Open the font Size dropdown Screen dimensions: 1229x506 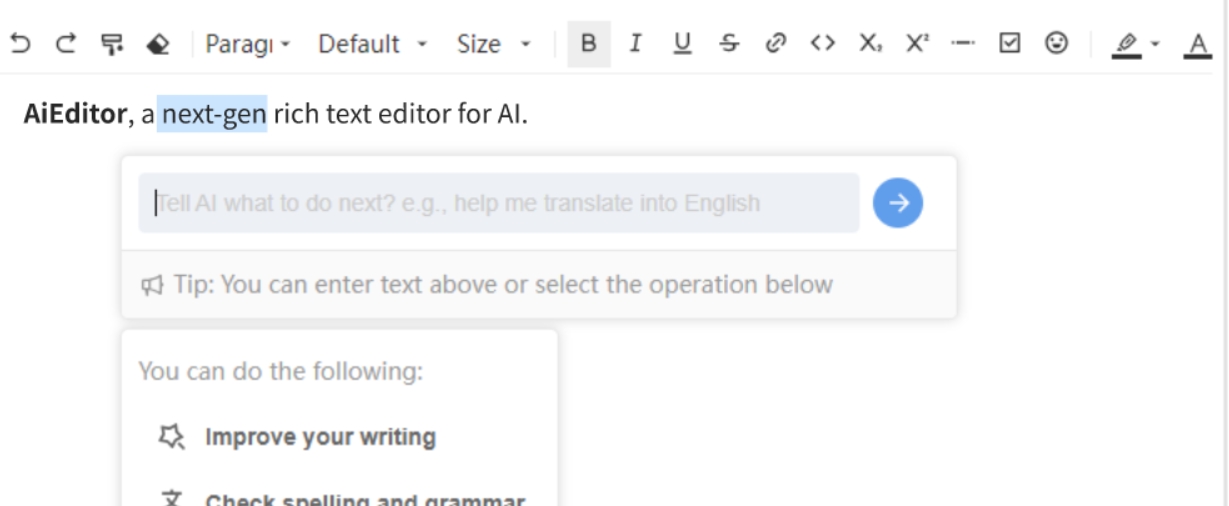[x=494, y=44]
